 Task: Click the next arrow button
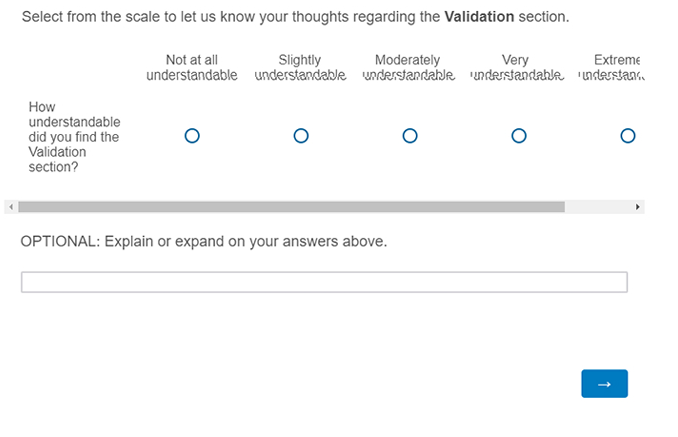(604, 384)
